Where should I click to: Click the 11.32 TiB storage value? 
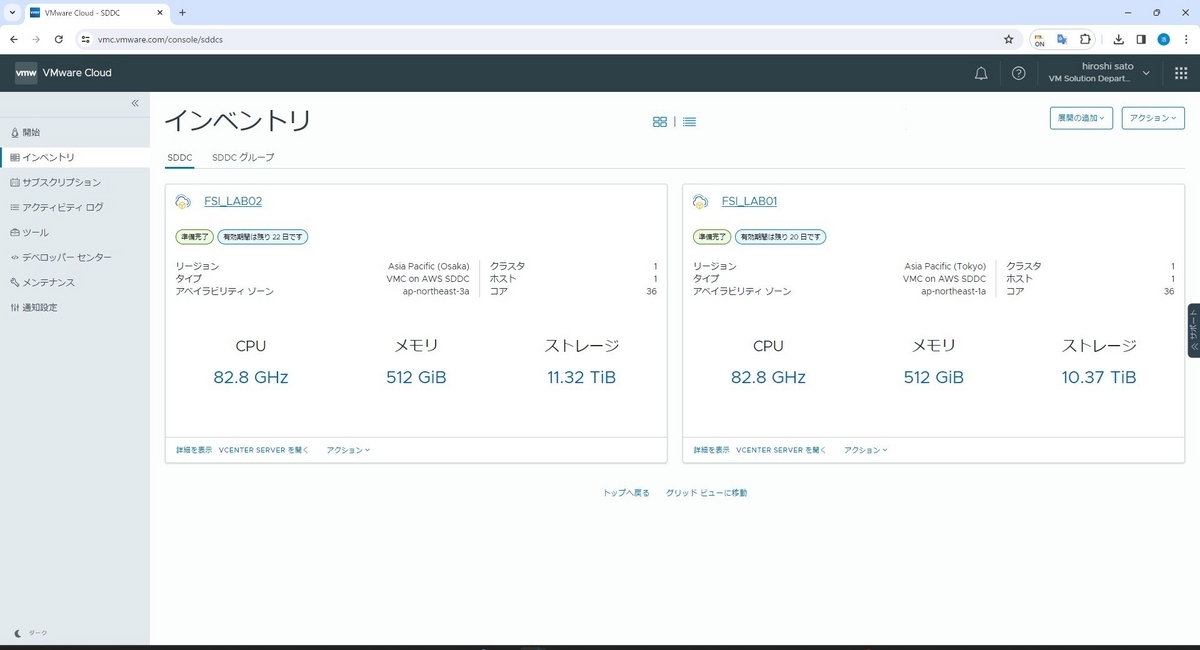[581, 377]
